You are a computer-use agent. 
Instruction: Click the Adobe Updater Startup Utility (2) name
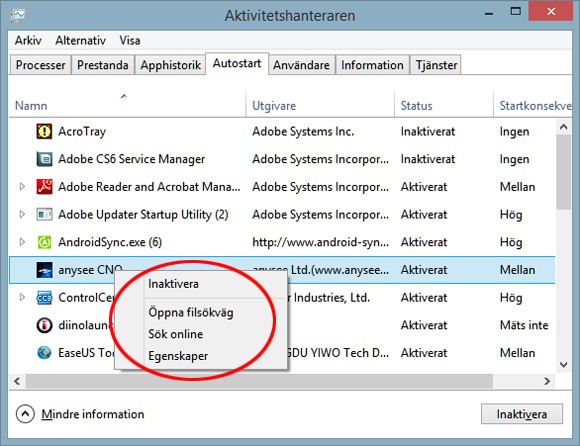143,214
